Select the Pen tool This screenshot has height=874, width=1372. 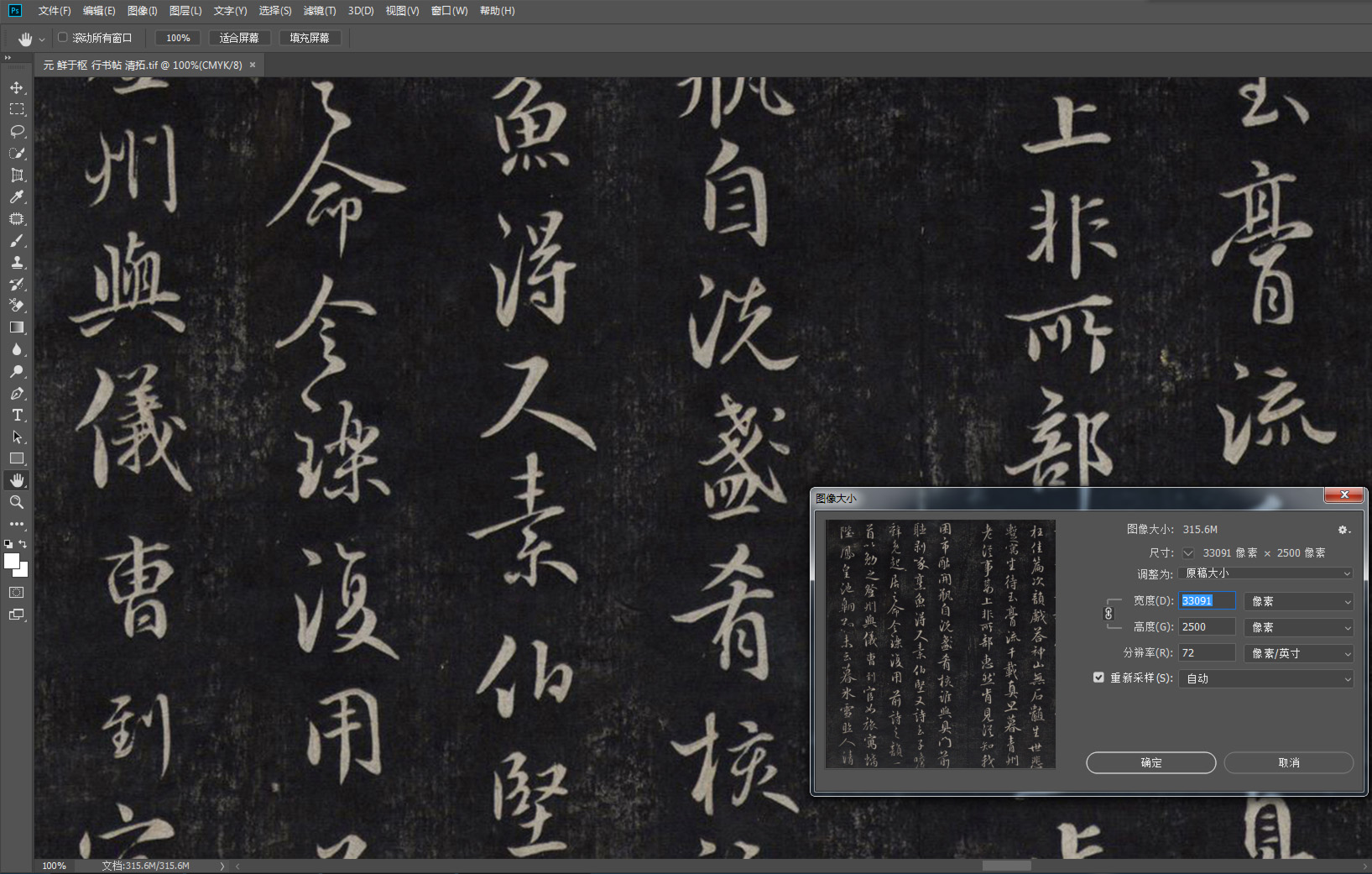[17, 393]
